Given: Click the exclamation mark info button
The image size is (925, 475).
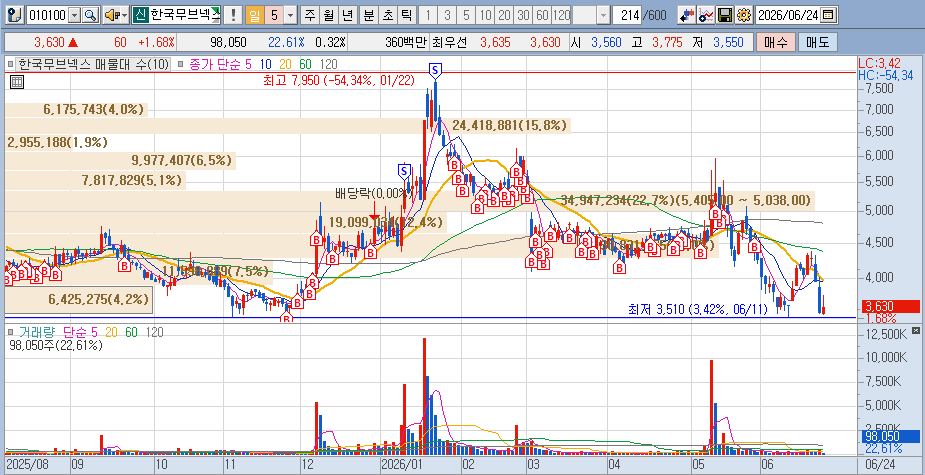Looking at the screenshot, I should pos(234,15).
